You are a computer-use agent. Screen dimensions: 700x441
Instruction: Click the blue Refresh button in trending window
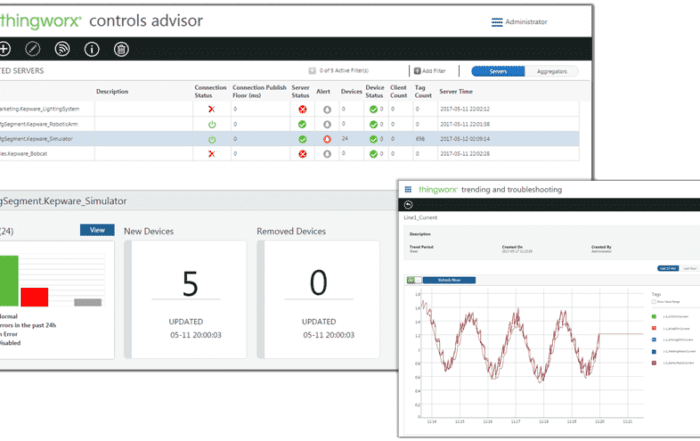[449, 280]
